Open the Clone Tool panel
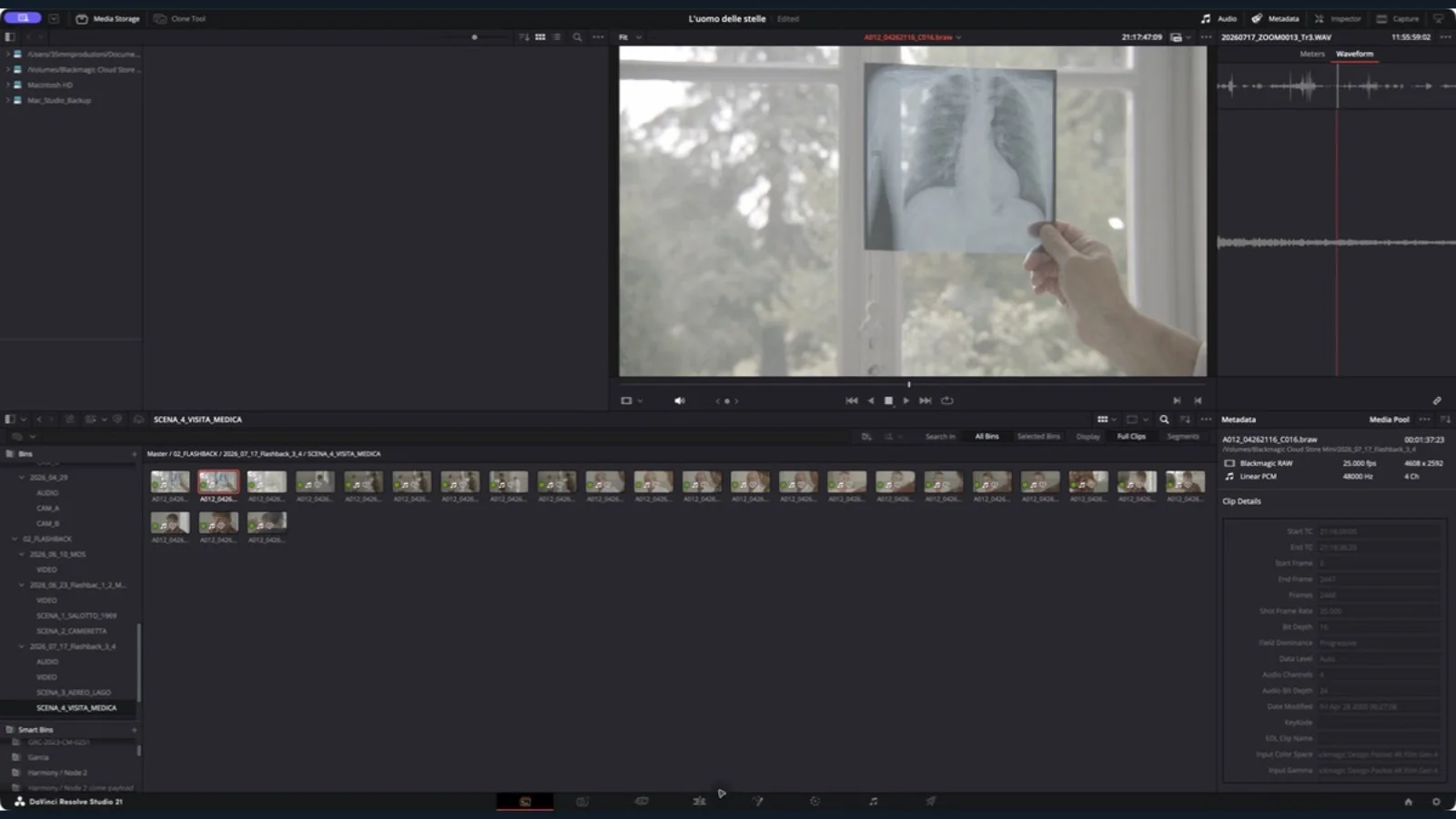1456x819 pixels. tap(179, 18)
